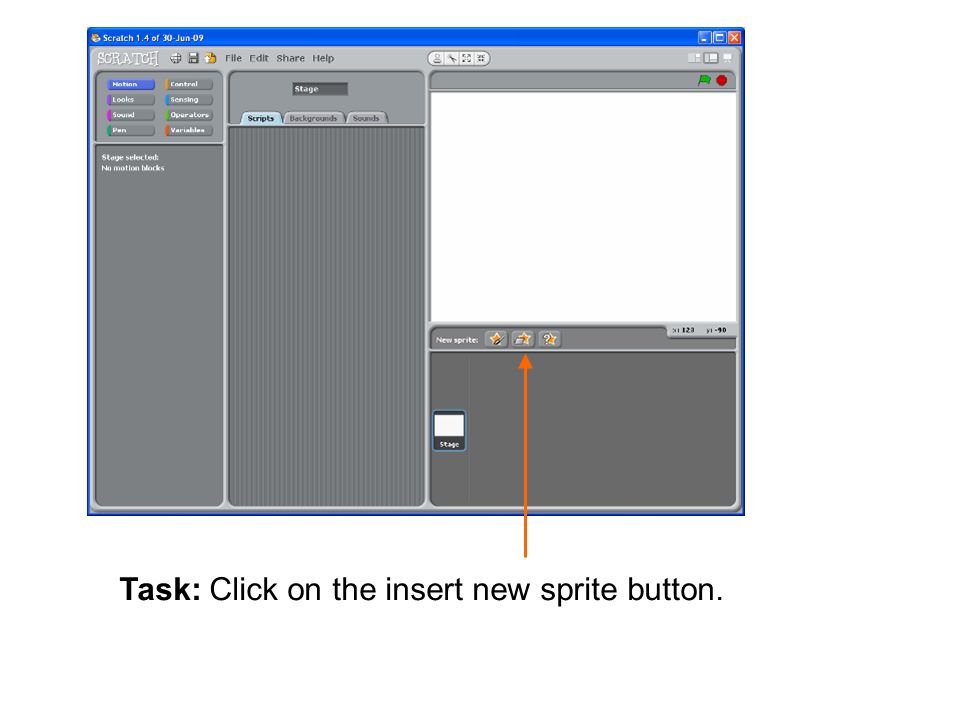The image size is (960, 720).
Task: Select the Variables block category
Action: (x=189, y=130)
